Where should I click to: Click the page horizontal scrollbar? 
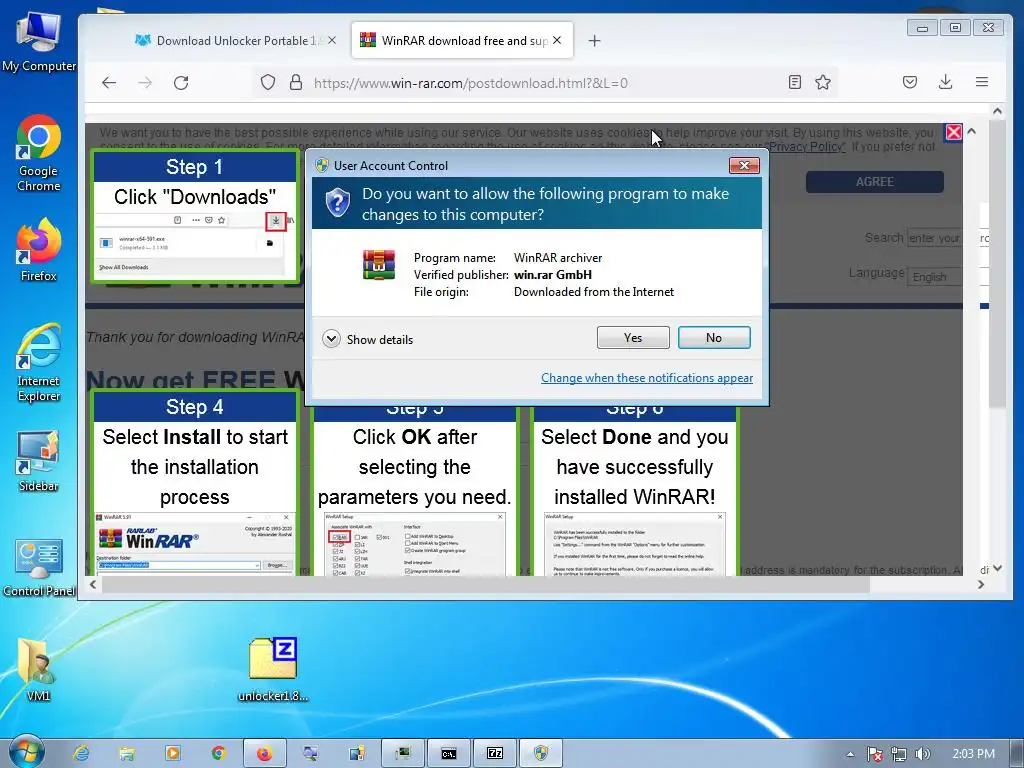point(485,584)
